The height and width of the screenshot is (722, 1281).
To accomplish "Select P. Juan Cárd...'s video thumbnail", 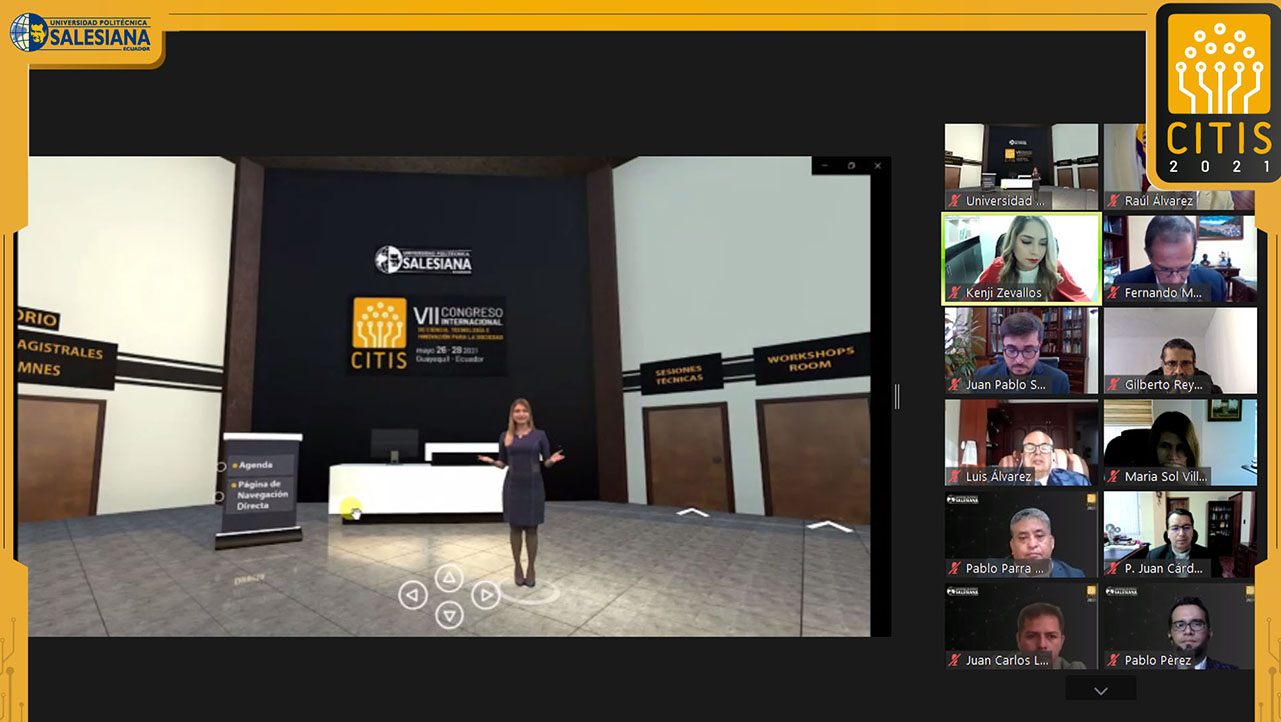I will [1180, 534].
